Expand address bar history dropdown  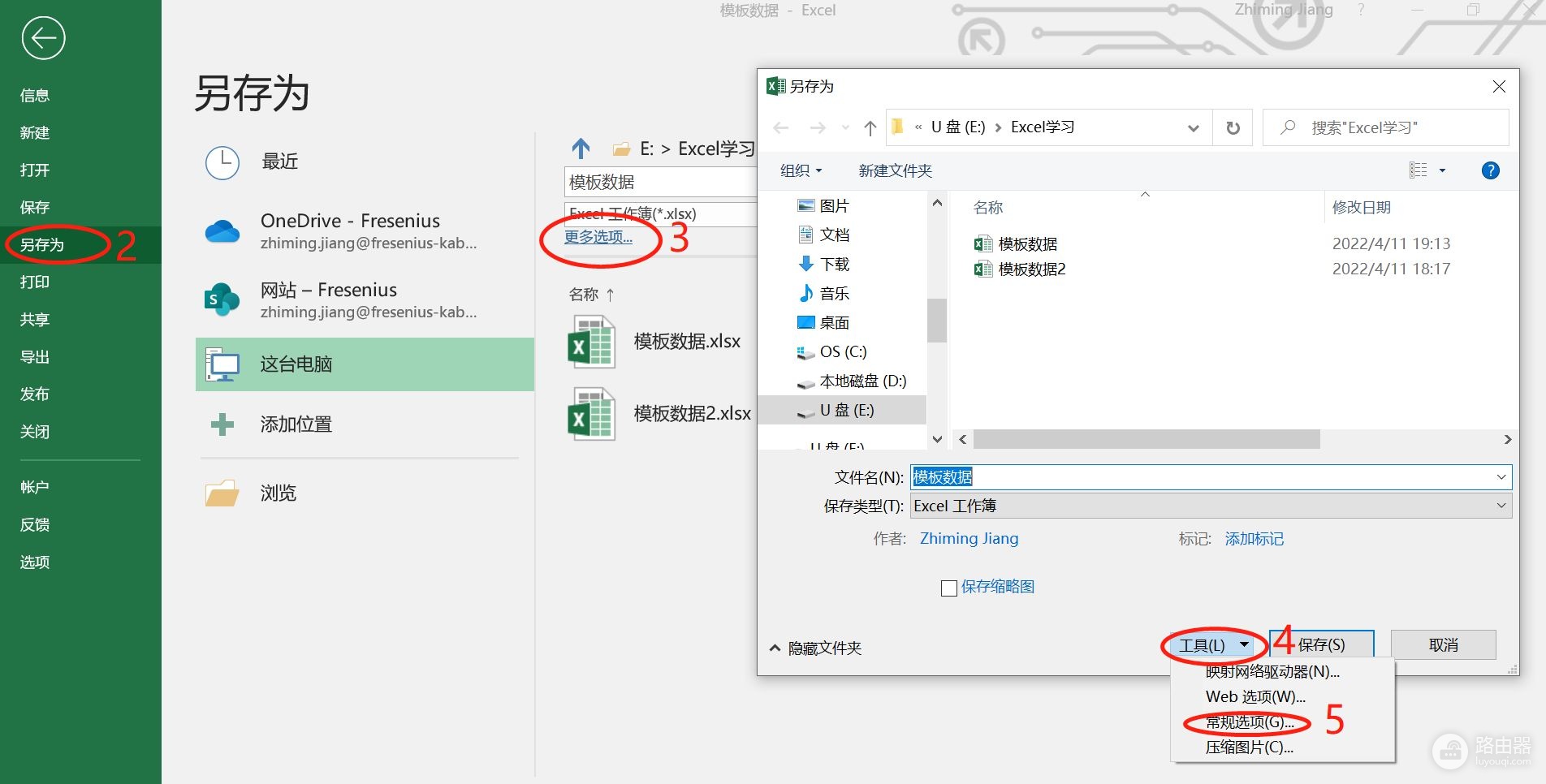(x=1193, y=128)
